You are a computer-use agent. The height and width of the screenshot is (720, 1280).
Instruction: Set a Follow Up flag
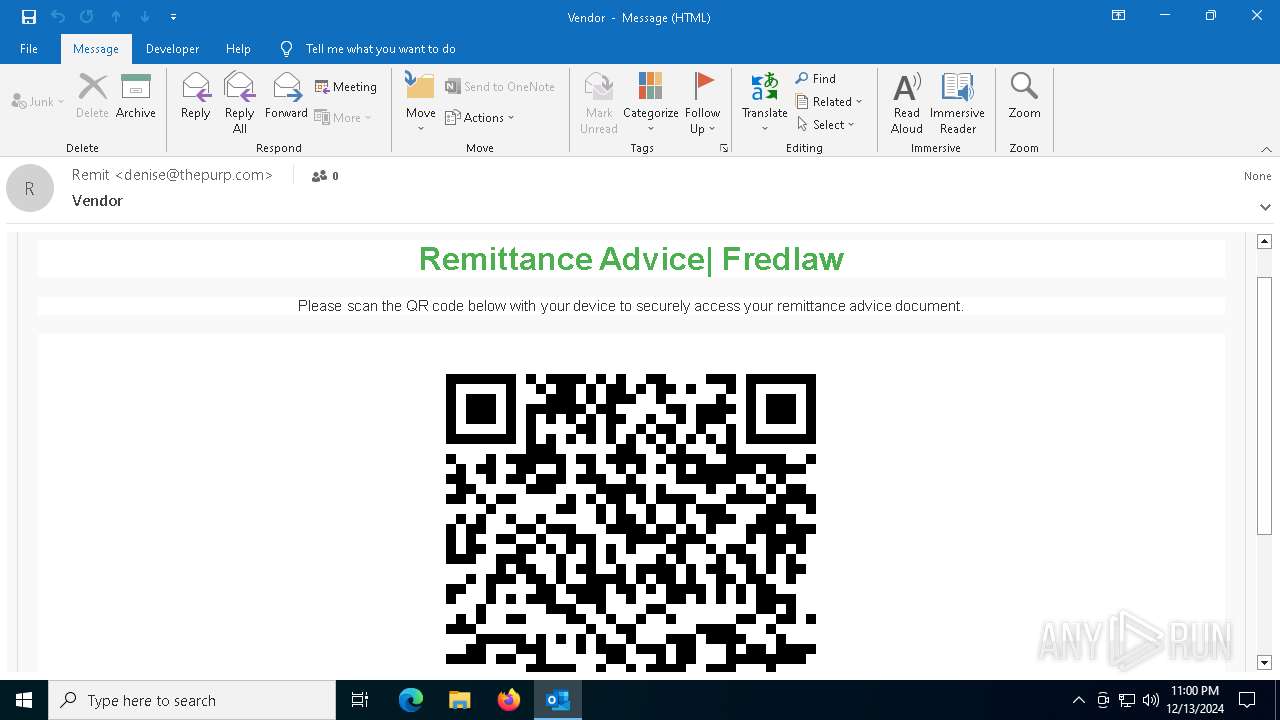(703, 102)
